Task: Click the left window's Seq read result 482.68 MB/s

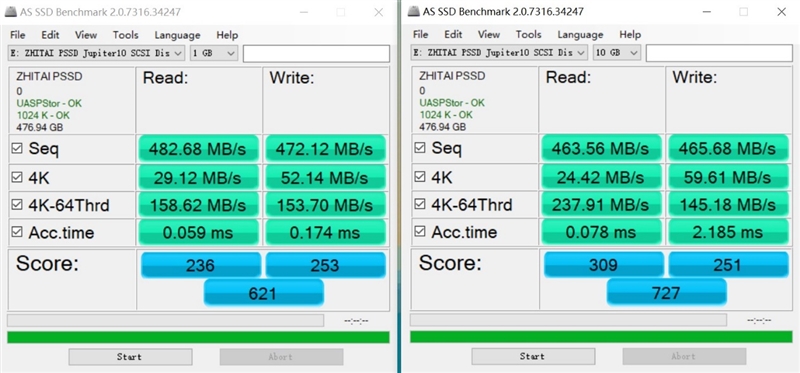Action: click(198, 149)
